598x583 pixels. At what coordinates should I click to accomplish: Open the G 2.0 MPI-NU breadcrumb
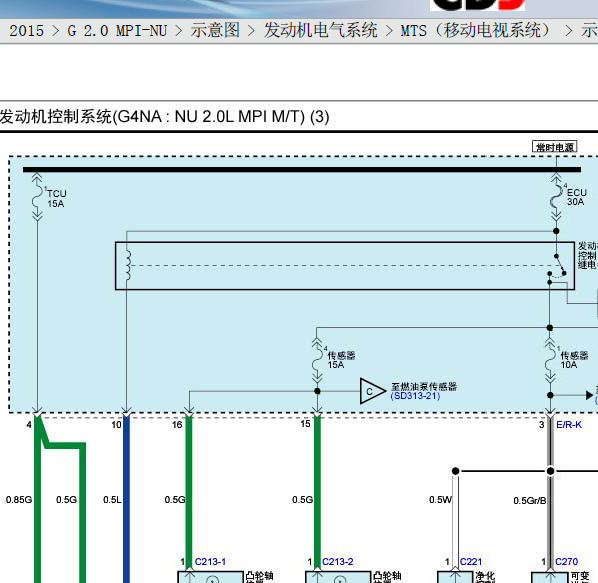pyautogui.click(x=117, y=31)
